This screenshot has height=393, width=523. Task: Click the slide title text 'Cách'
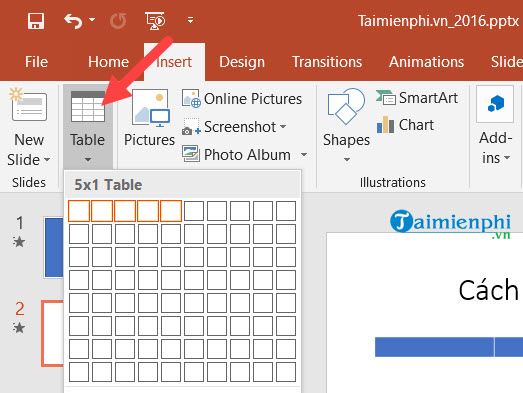pyautogui.click(x=489, y=290)
